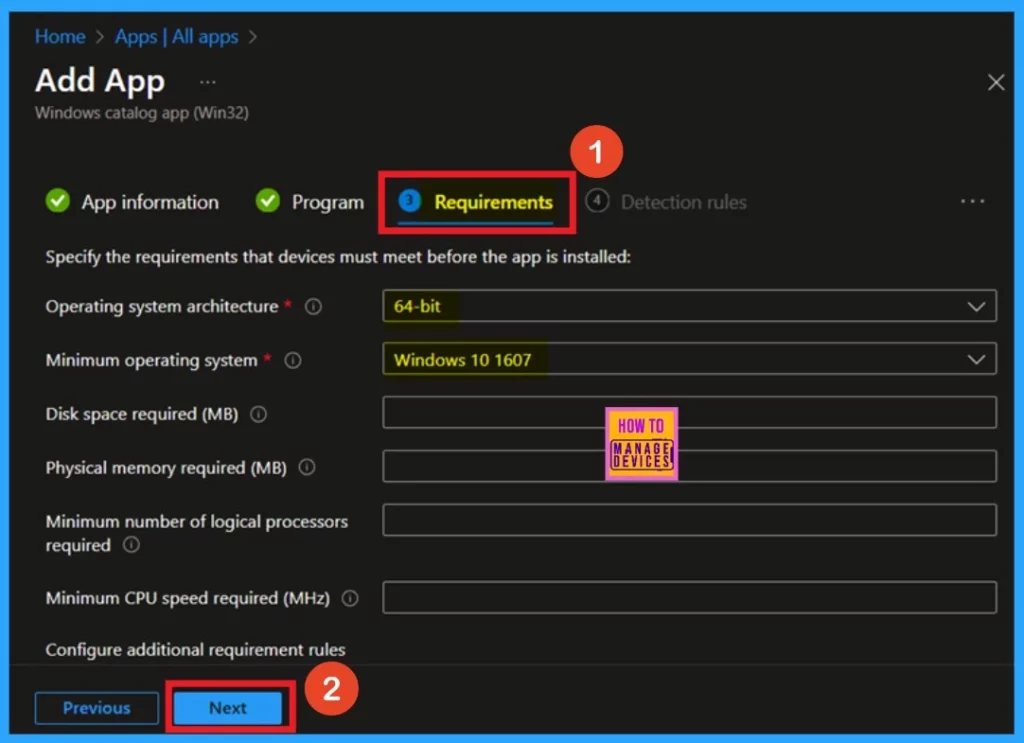Close the Add App pane
This screenshot has height=743, width=1024.
(x=995, y=83)
